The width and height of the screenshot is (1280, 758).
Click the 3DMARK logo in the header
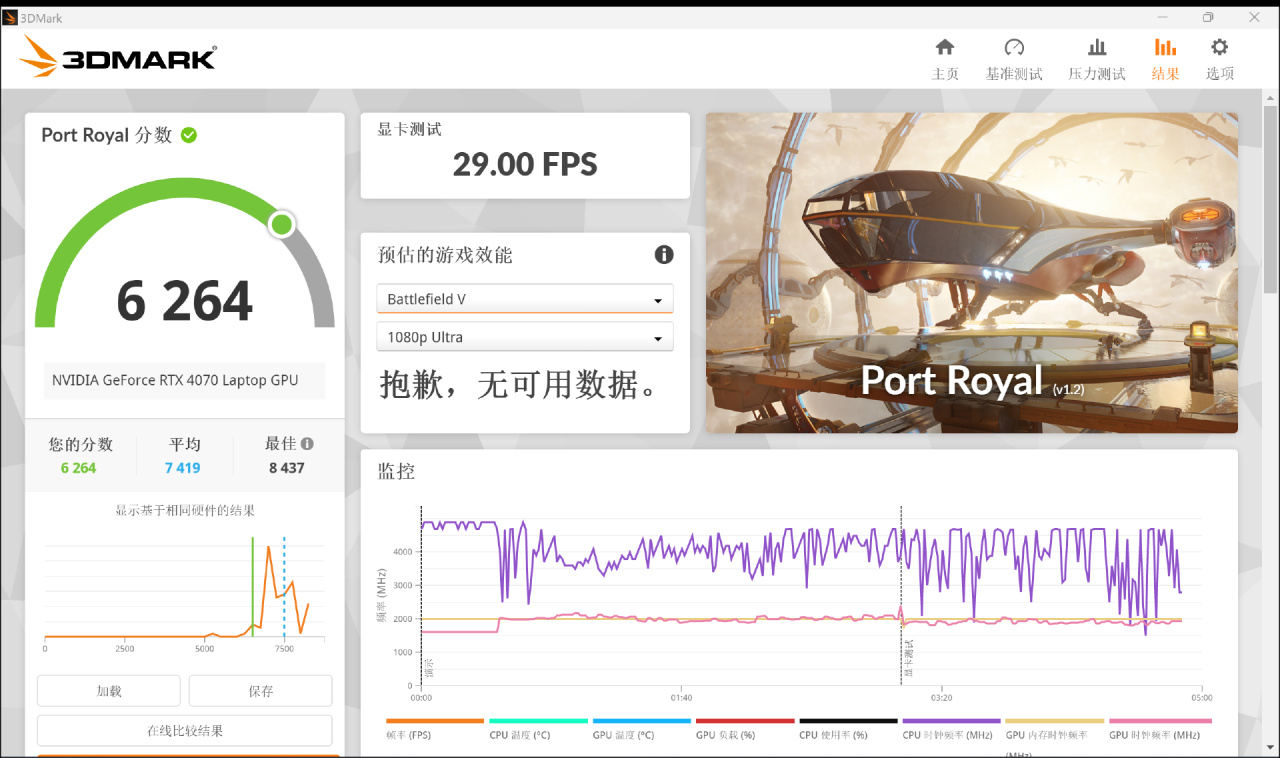click(117, 58)
